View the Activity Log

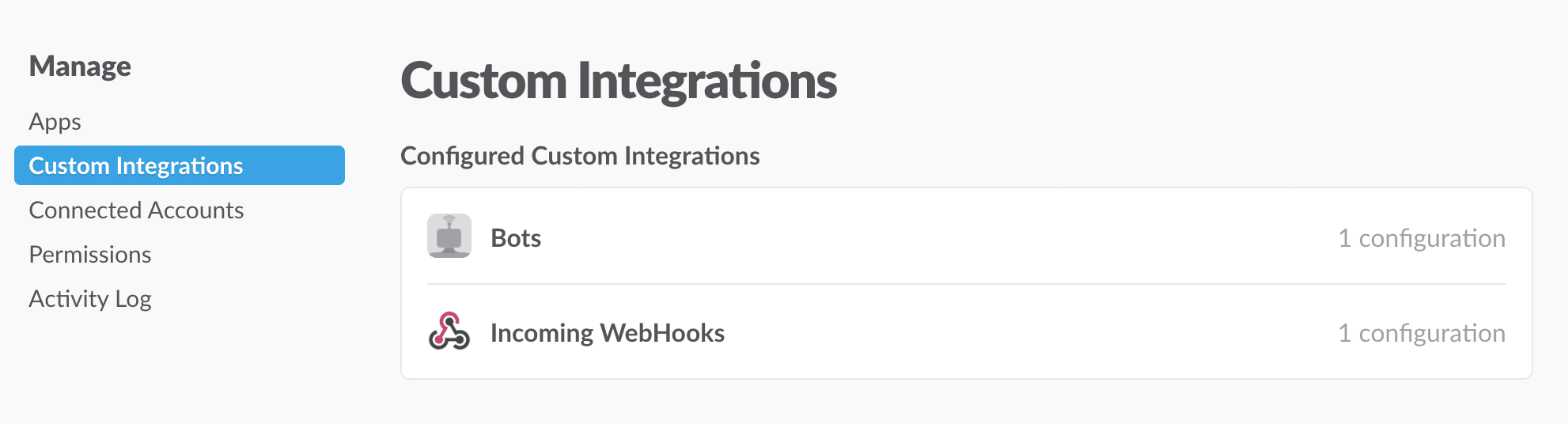pyautogui.click(x=90, y=299)
